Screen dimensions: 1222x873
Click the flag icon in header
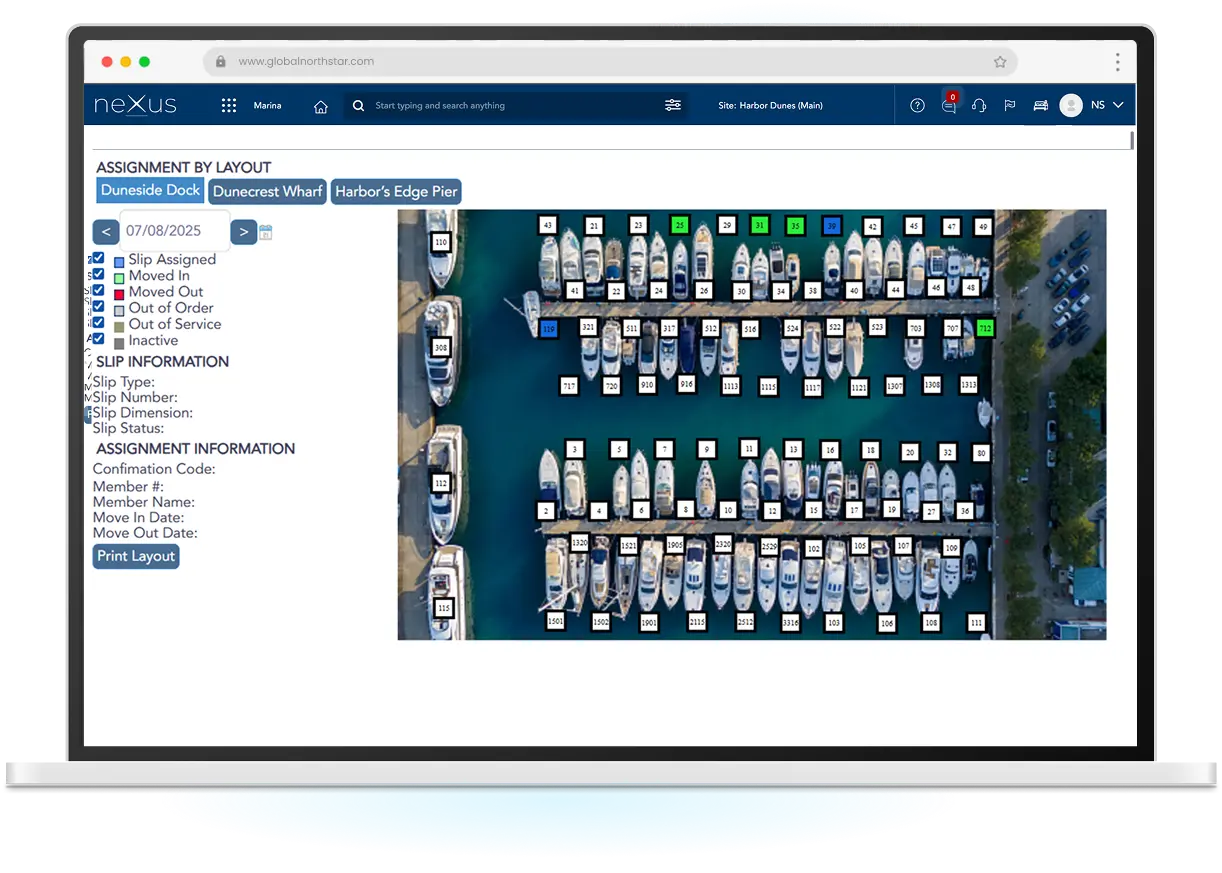pyautogui.click(x=1010, y=105)
